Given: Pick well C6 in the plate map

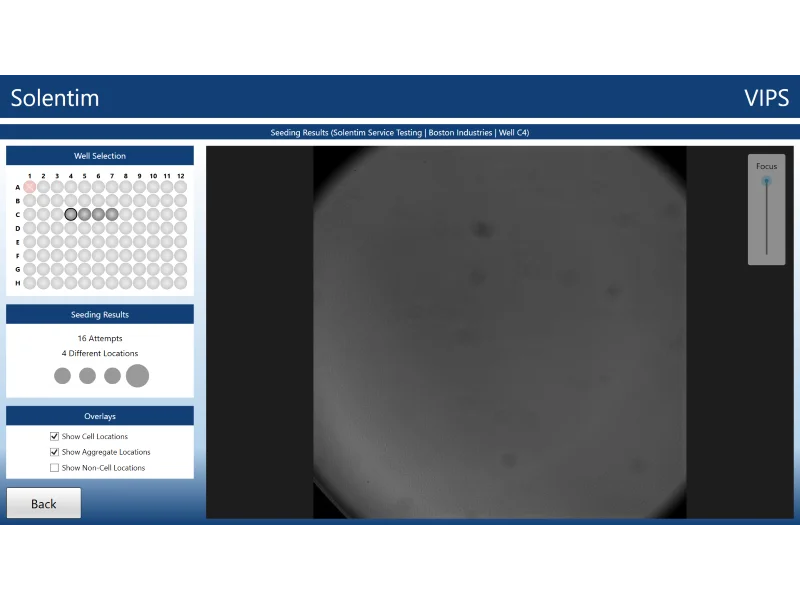Looking at the screenshot, I should tap(98, 214).
